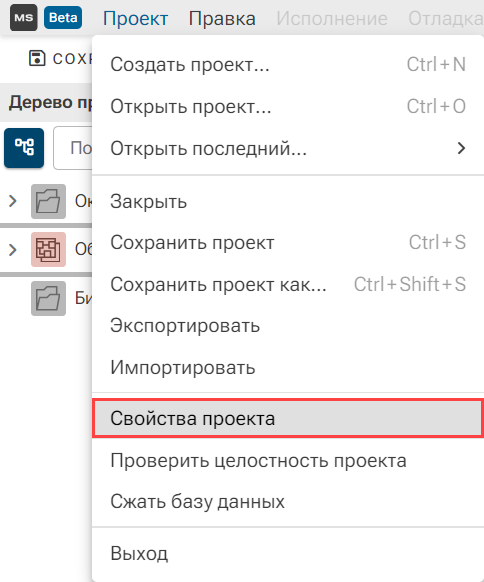Click the MS application logo icon
The image size is (484, 582).
[x=24, y=17]
